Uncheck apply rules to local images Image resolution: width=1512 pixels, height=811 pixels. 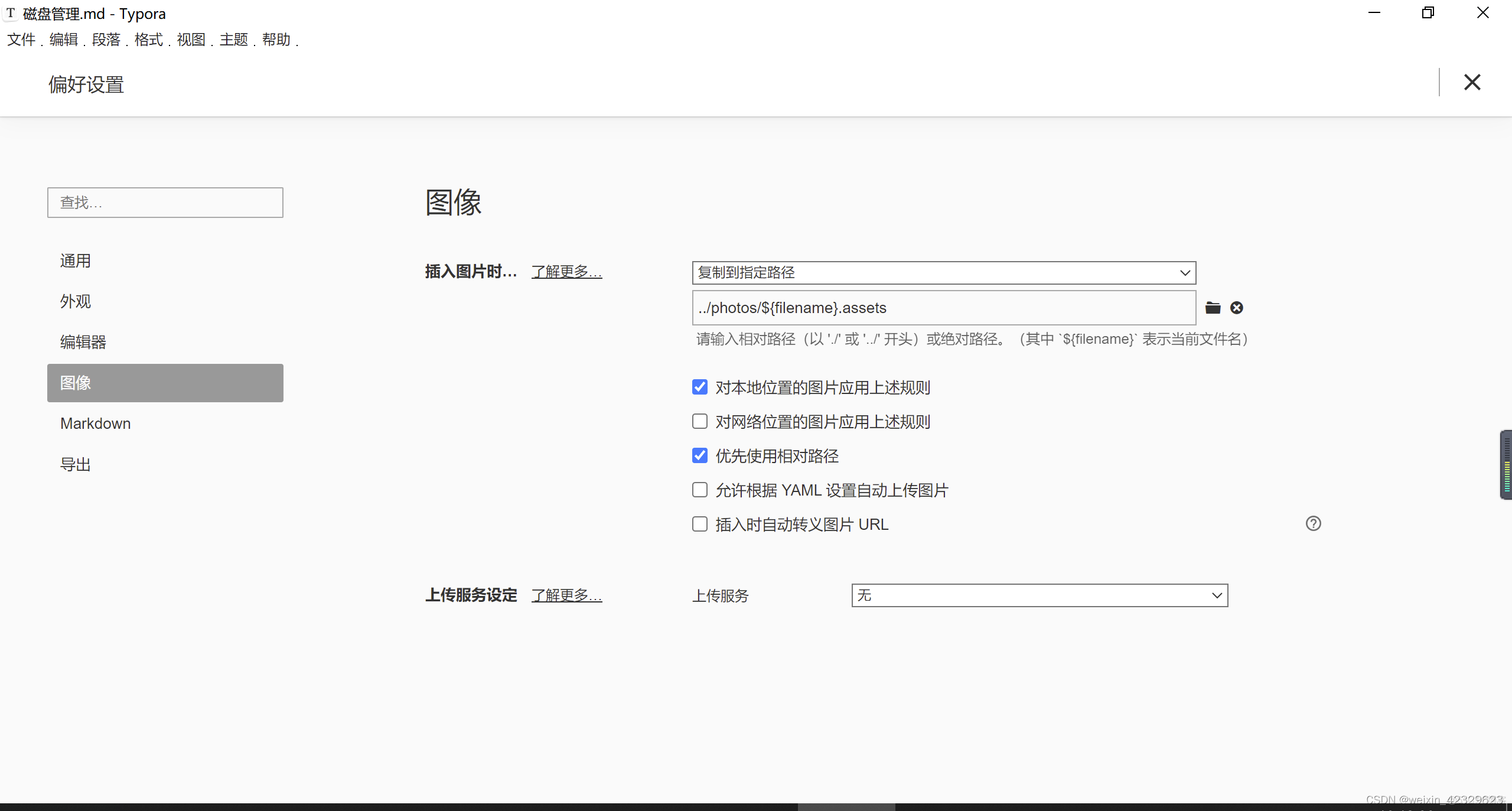(x=700, y=387)
